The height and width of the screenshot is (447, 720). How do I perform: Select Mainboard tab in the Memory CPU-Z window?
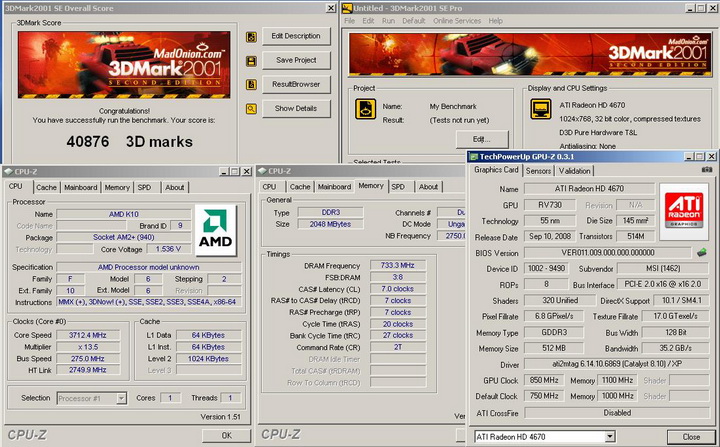point(335,187)
